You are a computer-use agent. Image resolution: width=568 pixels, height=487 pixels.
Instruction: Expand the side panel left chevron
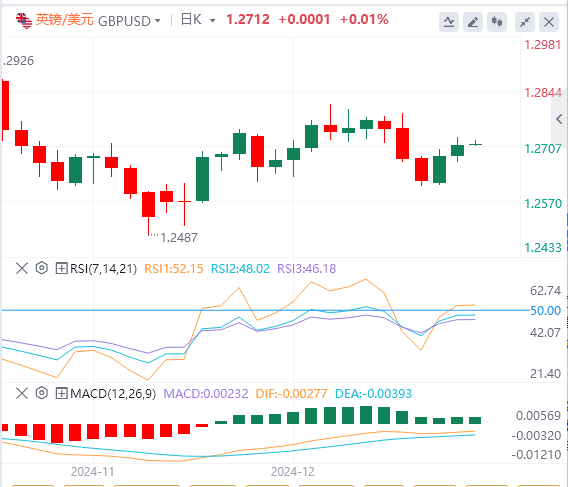(x=559, y=119)
